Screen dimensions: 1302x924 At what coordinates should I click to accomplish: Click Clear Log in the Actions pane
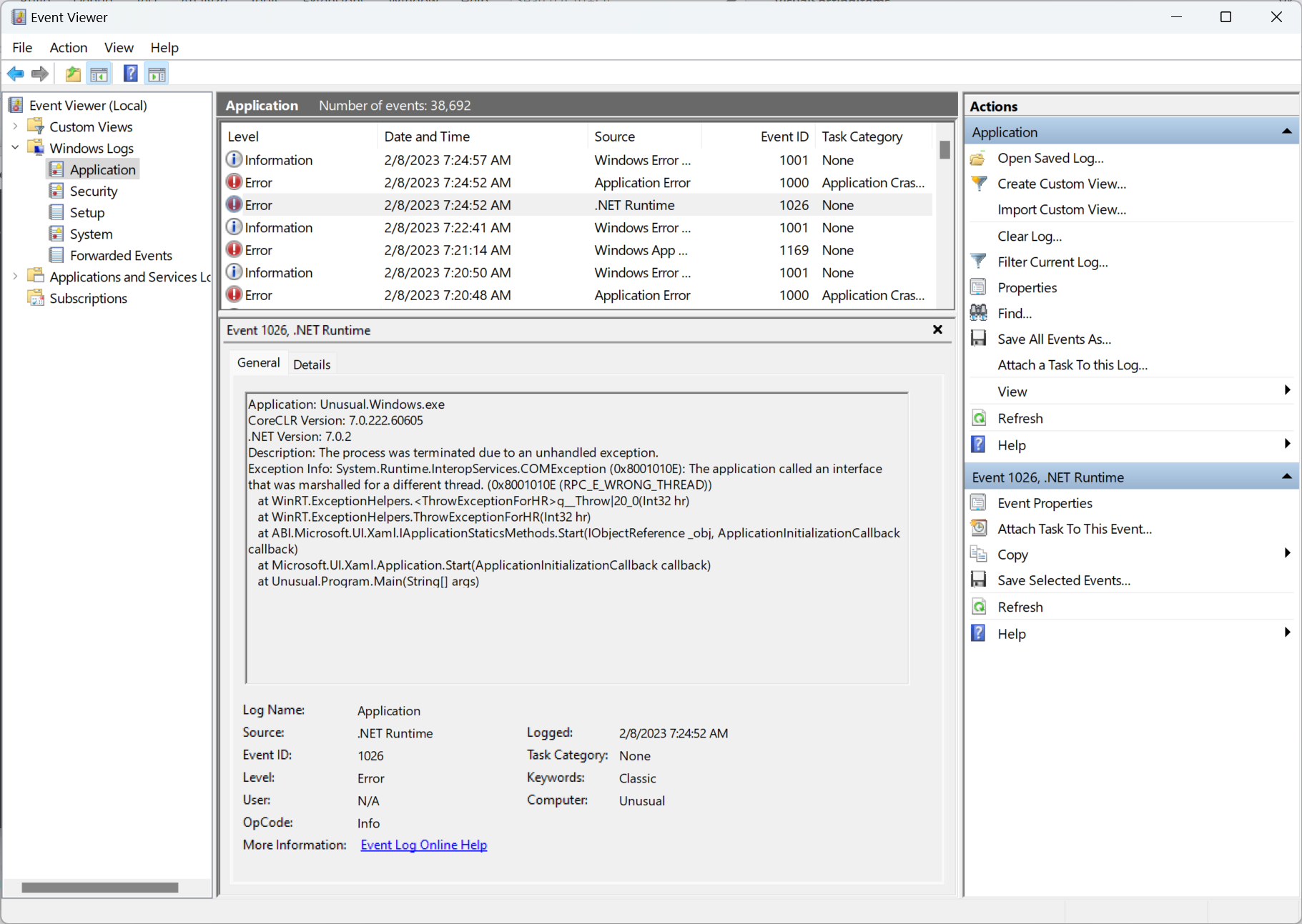1030,236
